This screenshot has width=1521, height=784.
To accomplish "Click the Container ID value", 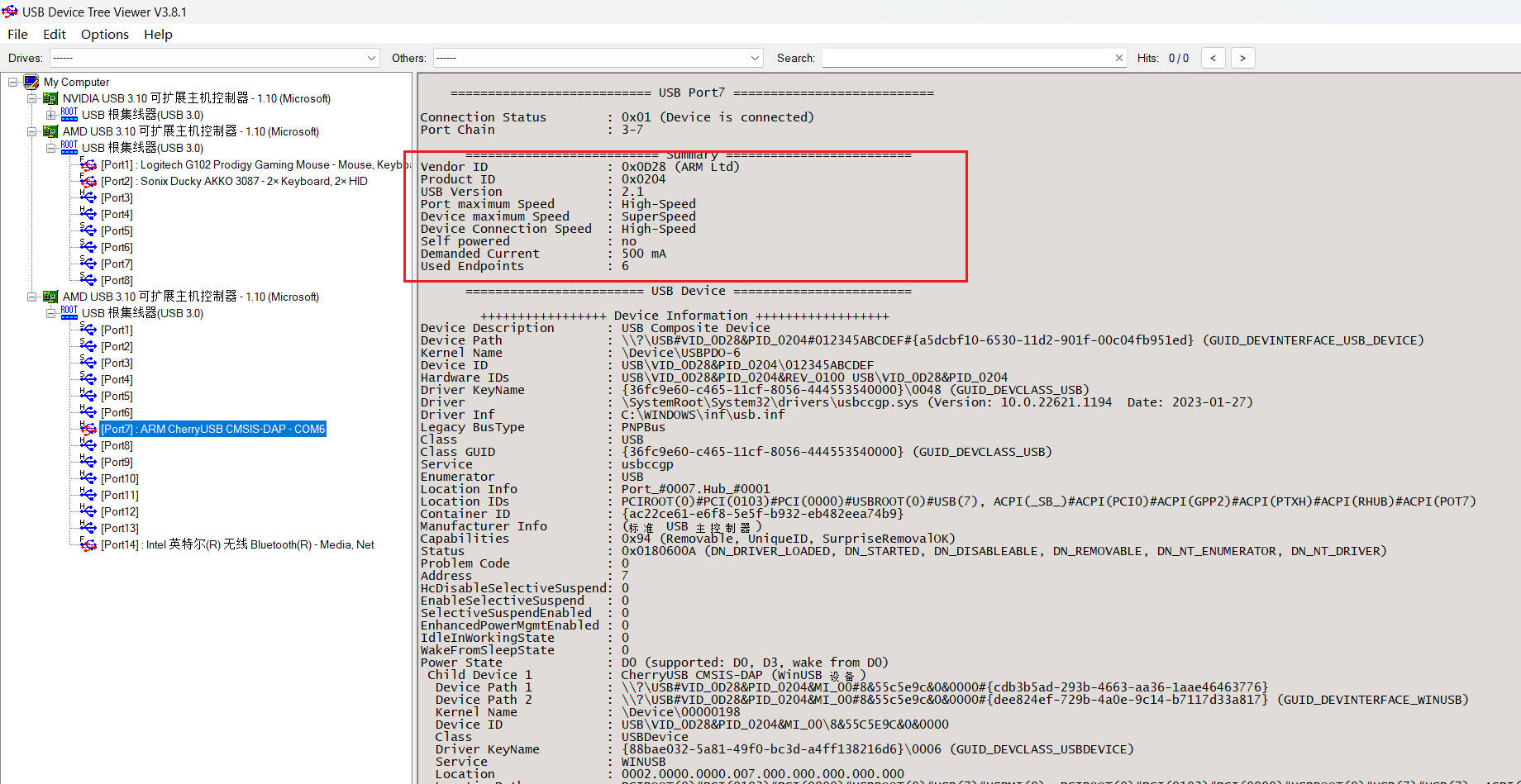I will (762, 514).
